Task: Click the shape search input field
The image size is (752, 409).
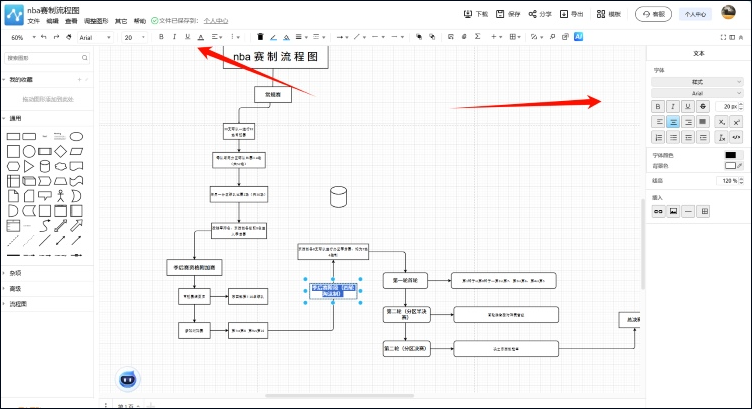Action: point(45,58)
